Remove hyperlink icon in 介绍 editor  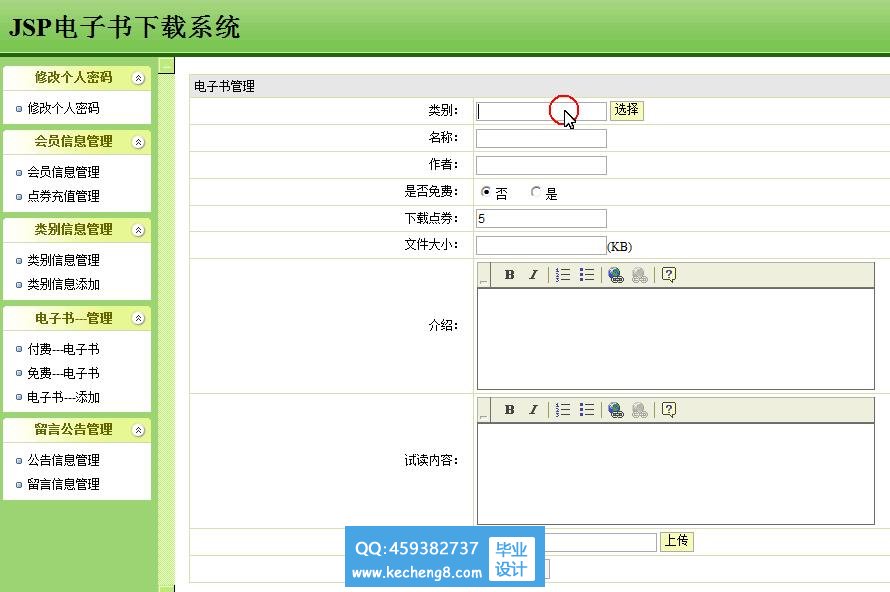[x=640, y=275]
